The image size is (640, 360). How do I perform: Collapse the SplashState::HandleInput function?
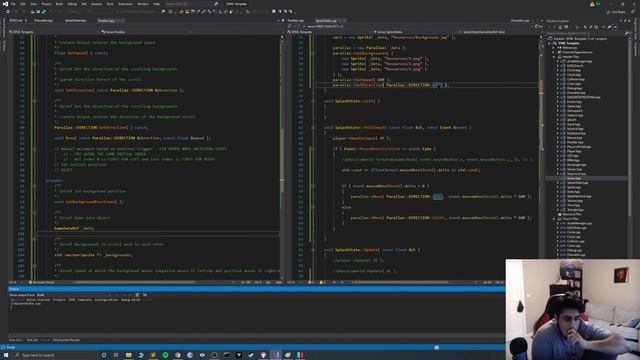click(313, 127)
